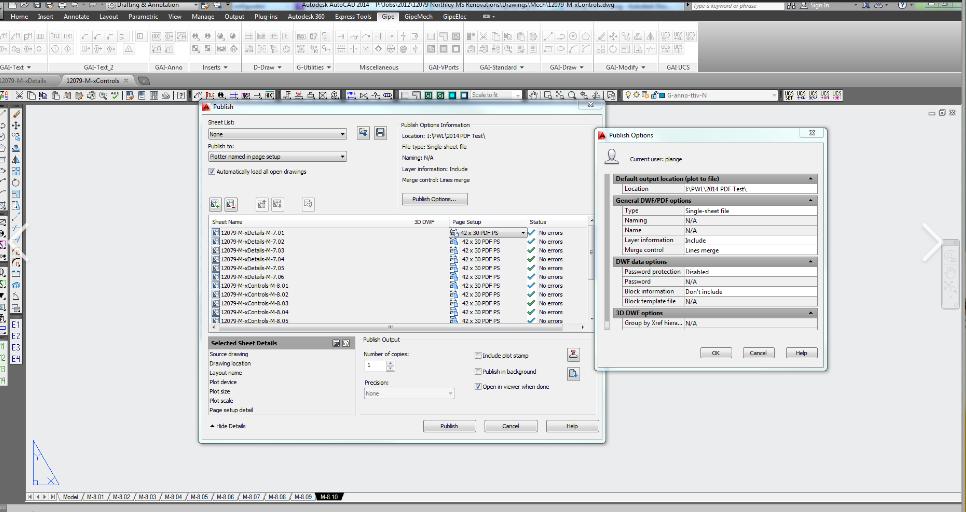Click the Preview icon below plot stamp
This screenshot has height=512, width=966.
(573, 373)
